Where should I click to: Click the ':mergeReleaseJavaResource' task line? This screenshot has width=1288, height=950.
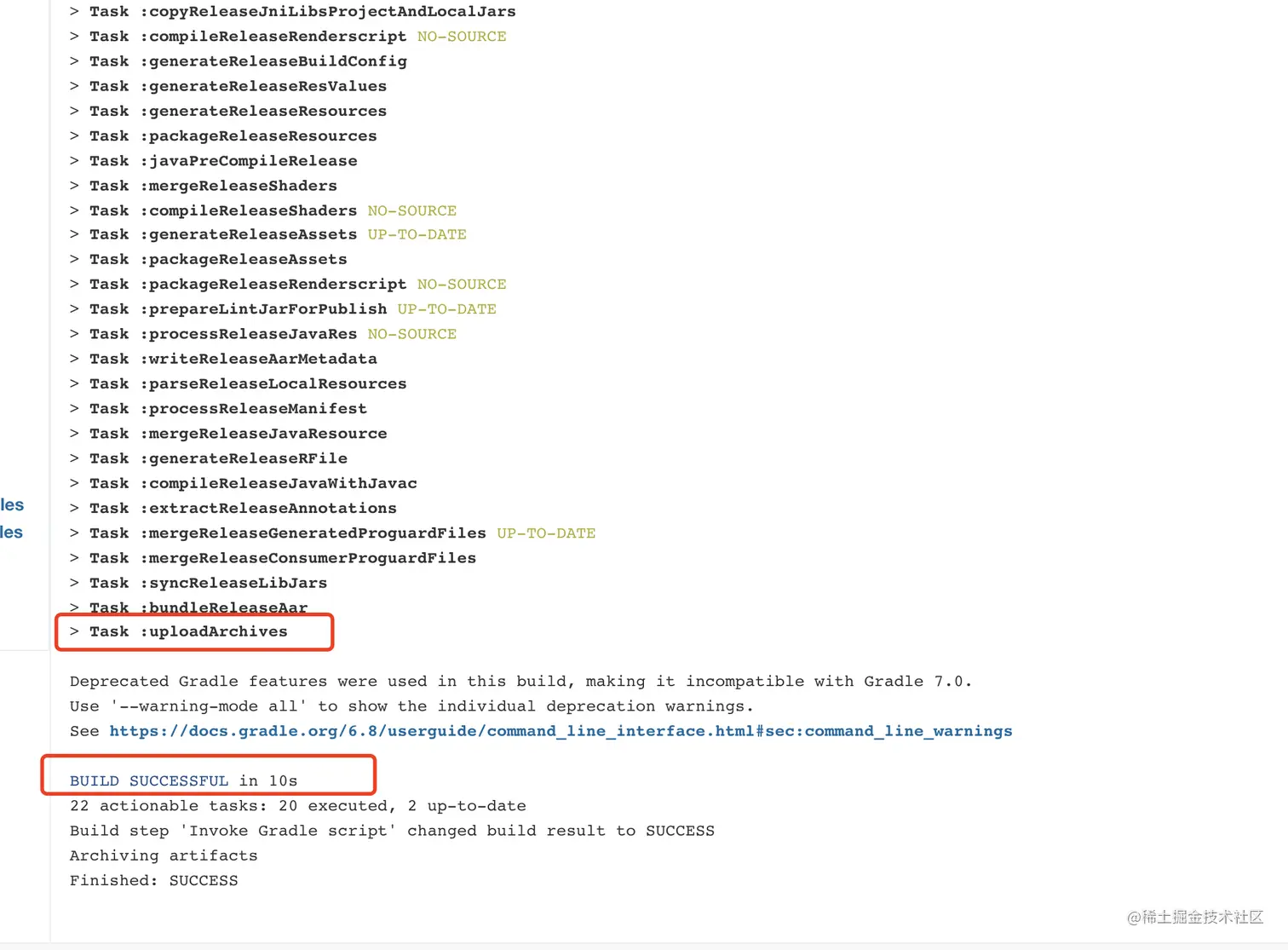(228, 433)
